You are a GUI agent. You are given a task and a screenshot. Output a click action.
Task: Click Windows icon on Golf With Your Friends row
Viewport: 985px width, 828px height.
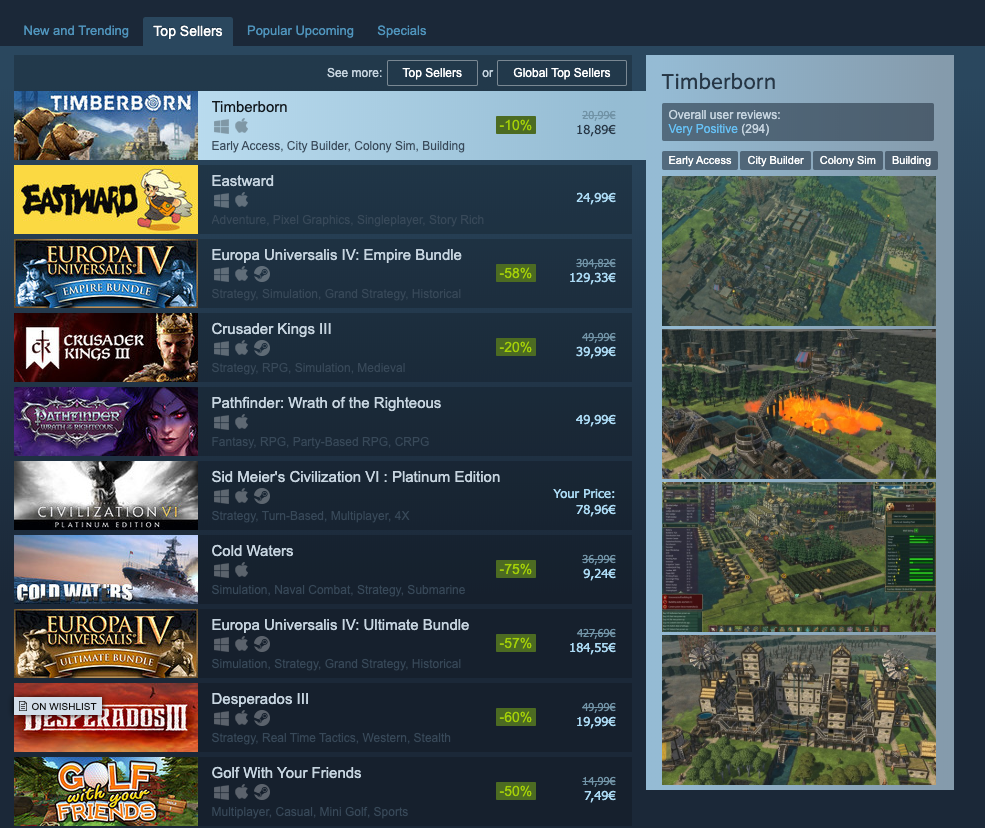point(221,792)
